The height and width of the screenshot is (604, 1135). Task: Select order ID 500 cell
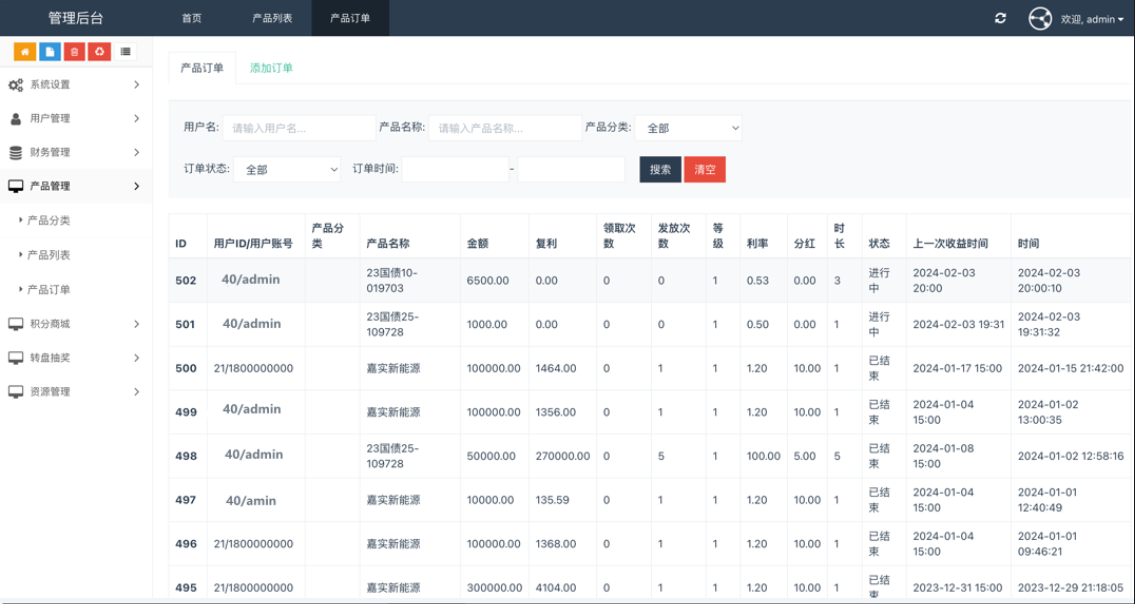(186, 368)
